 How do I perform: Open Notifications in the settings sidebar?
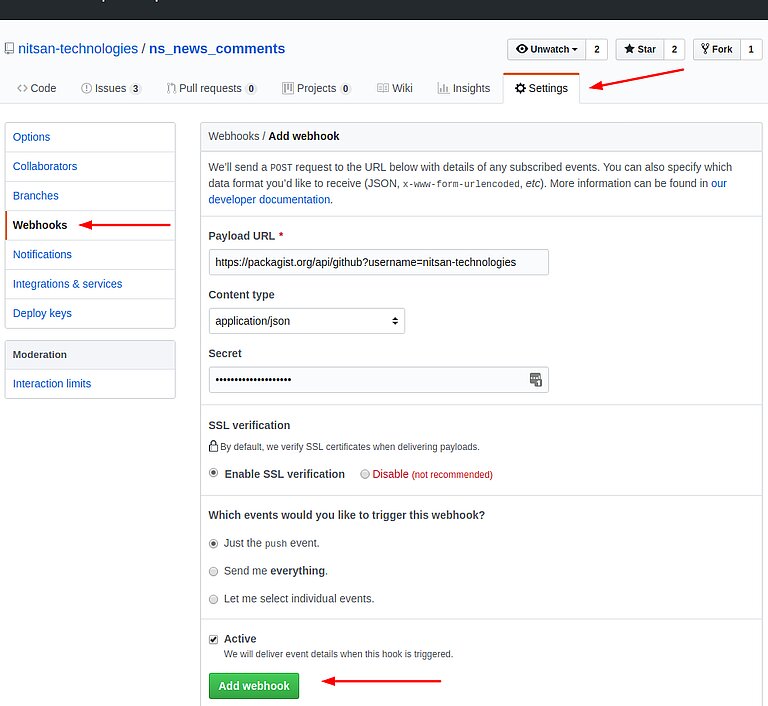tap(90, 255)
